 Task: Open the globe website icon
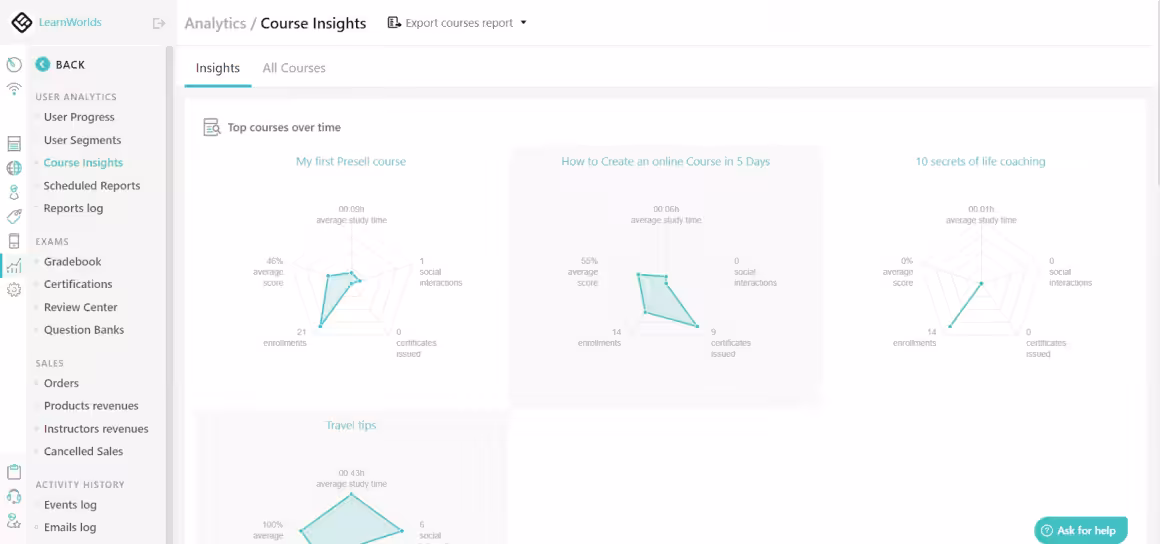(14, 168)
